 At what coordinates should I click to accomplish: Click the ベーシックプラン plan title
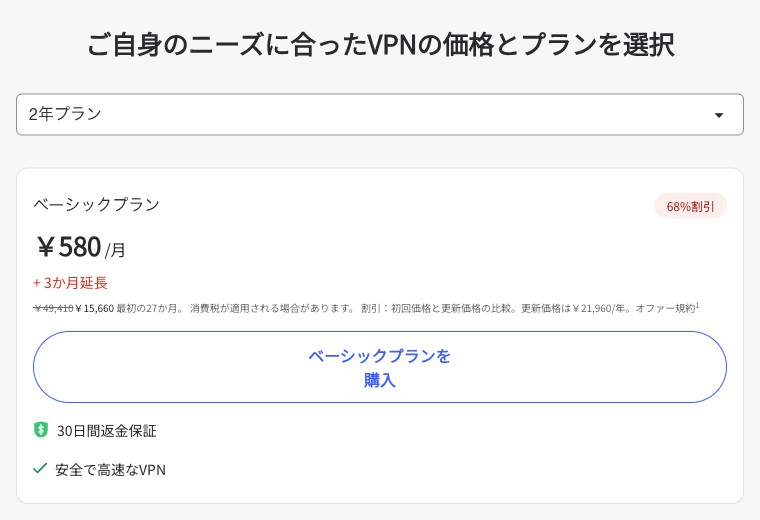(x=96, y=204)
